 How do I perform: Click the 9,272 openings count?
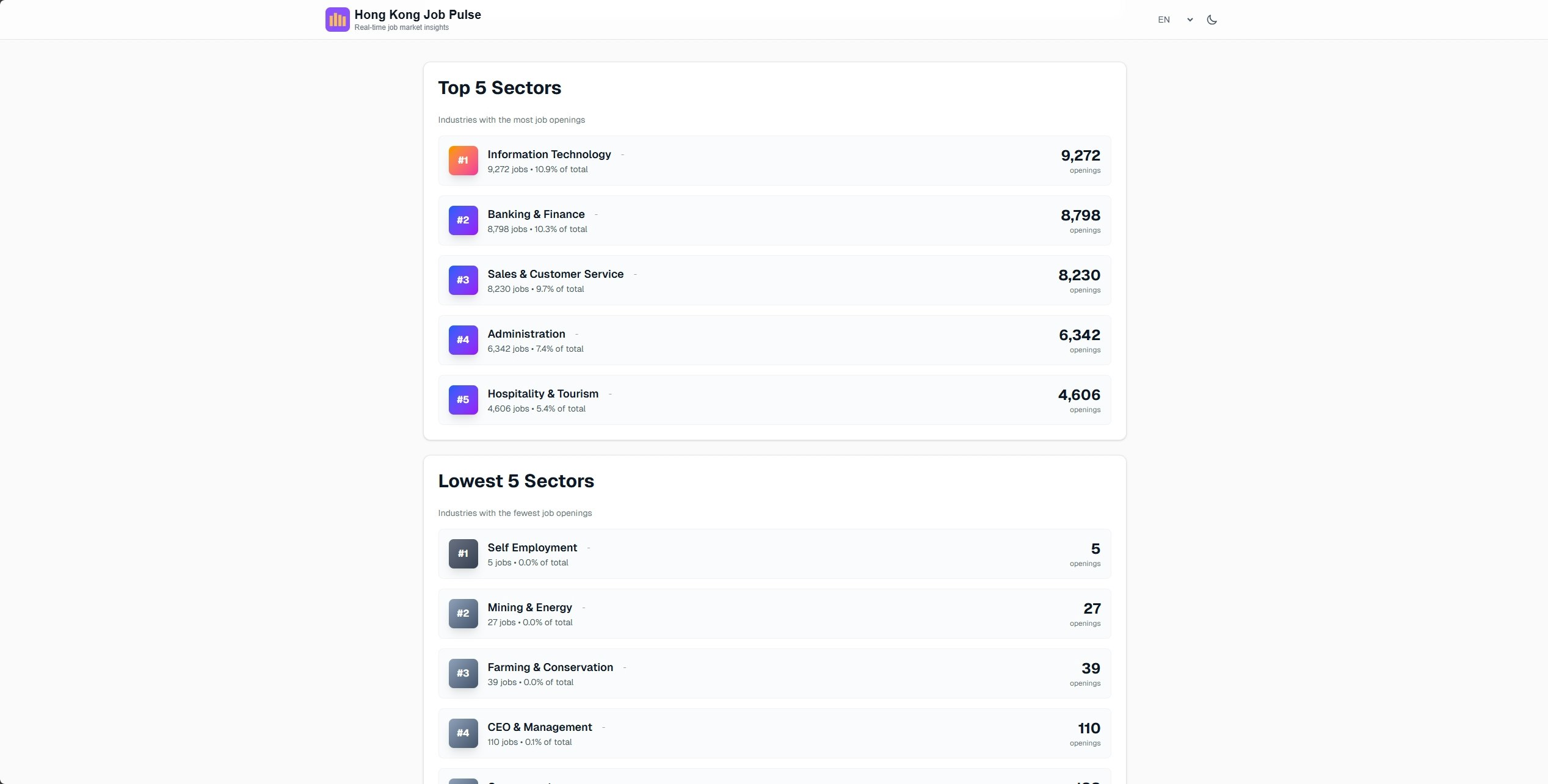(1080, 156)
